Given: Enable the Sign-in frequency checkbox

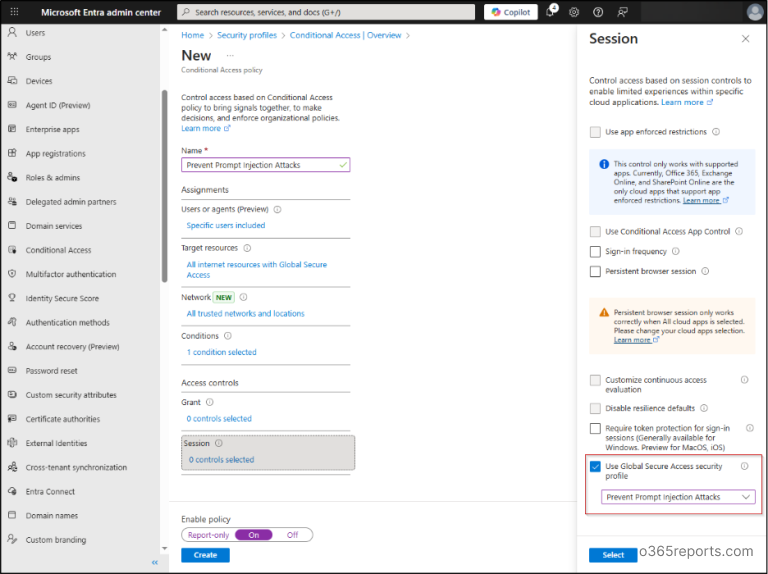Looking at the screenshot, I should coord(595,251).
